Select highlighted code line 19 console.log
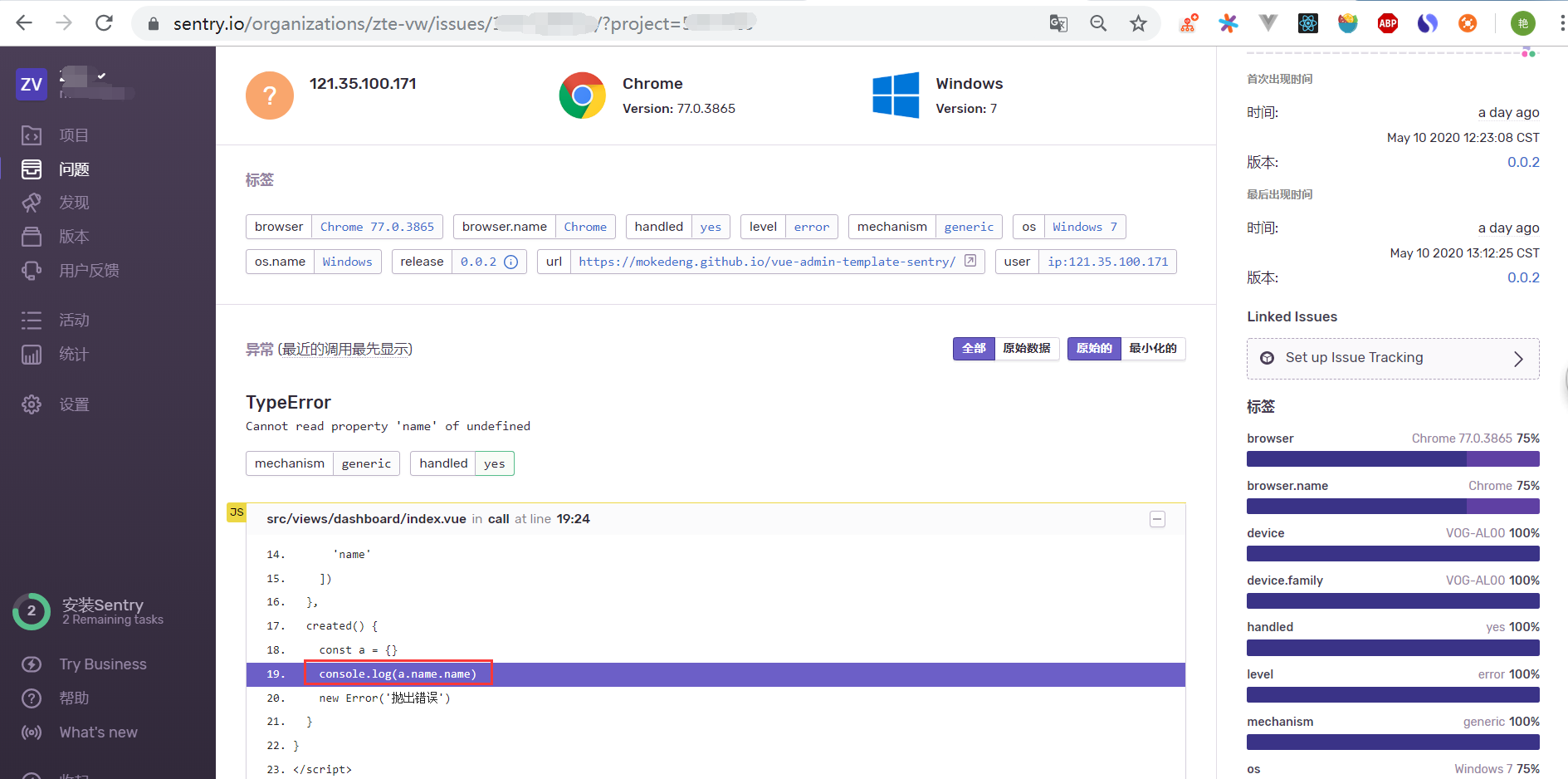The width and height of the screenshot is (1568, 779). (716, 674)
